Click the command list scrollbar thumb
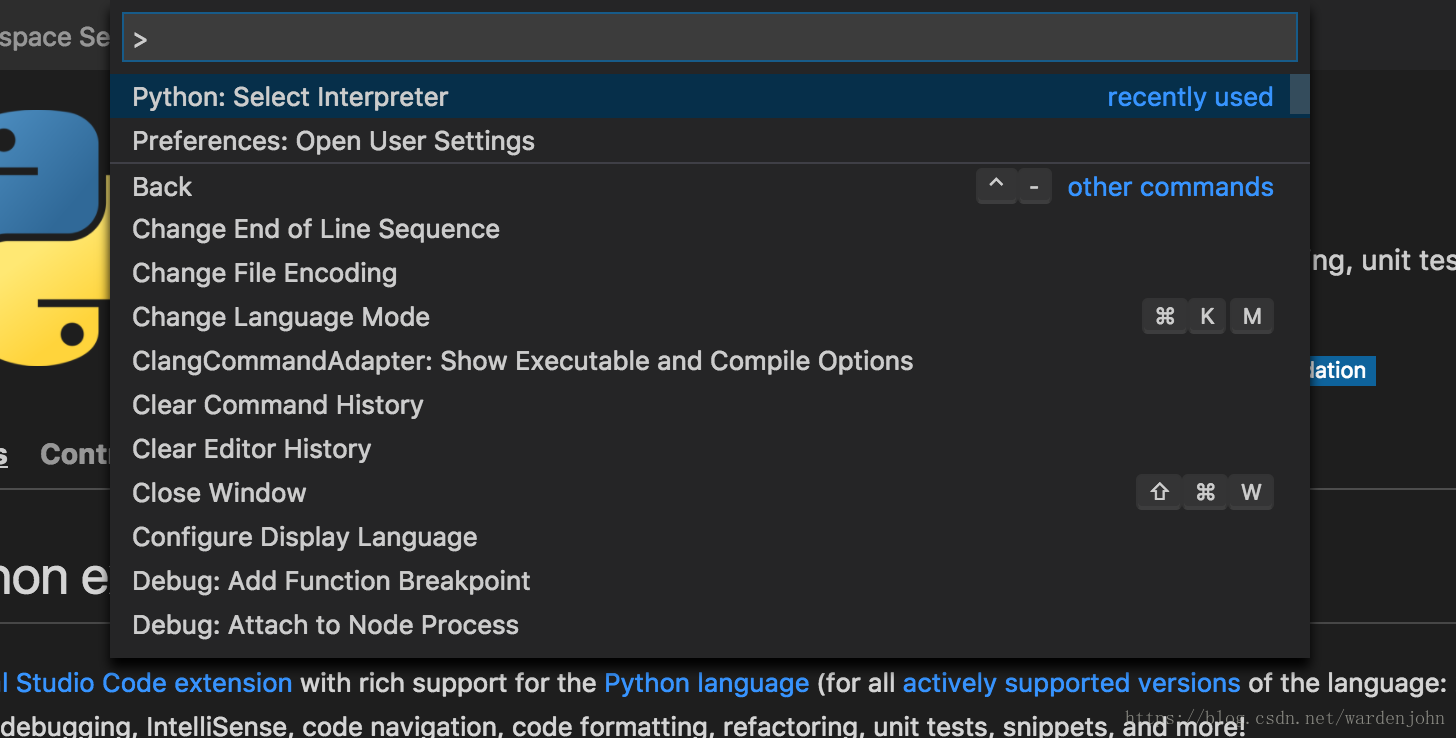Viewport: 1456px width, 738px height. (1299, 94)
